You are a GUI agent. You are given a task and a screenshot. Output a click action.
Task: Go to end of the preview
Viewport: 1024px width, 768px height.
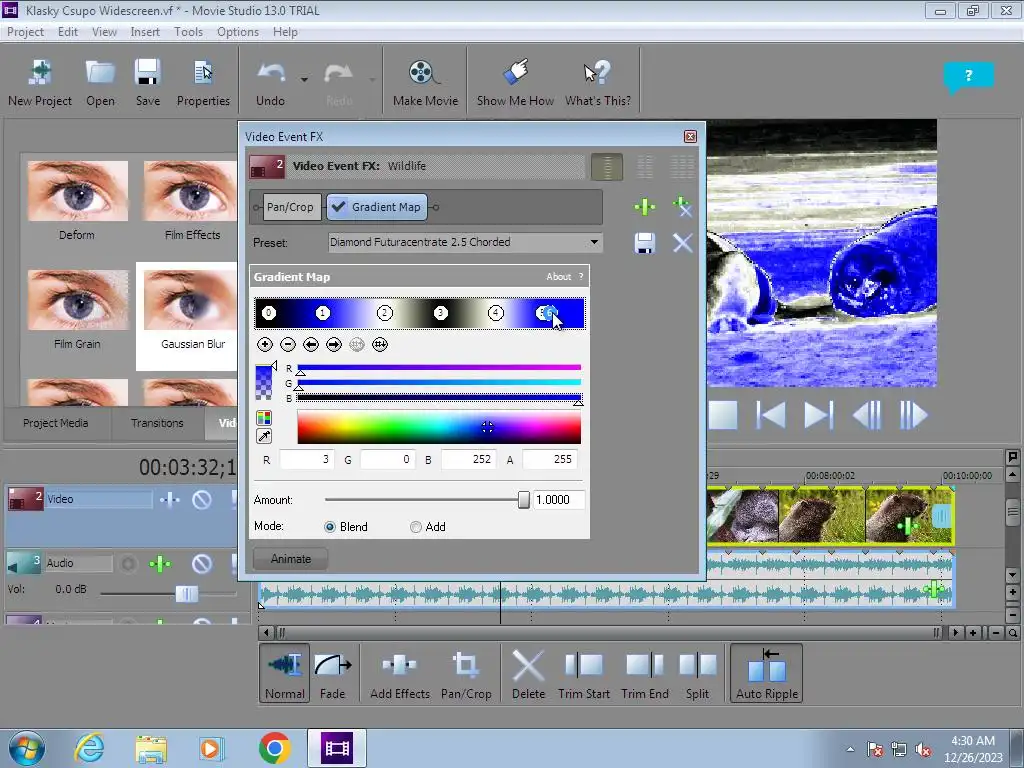click(818, 415)
